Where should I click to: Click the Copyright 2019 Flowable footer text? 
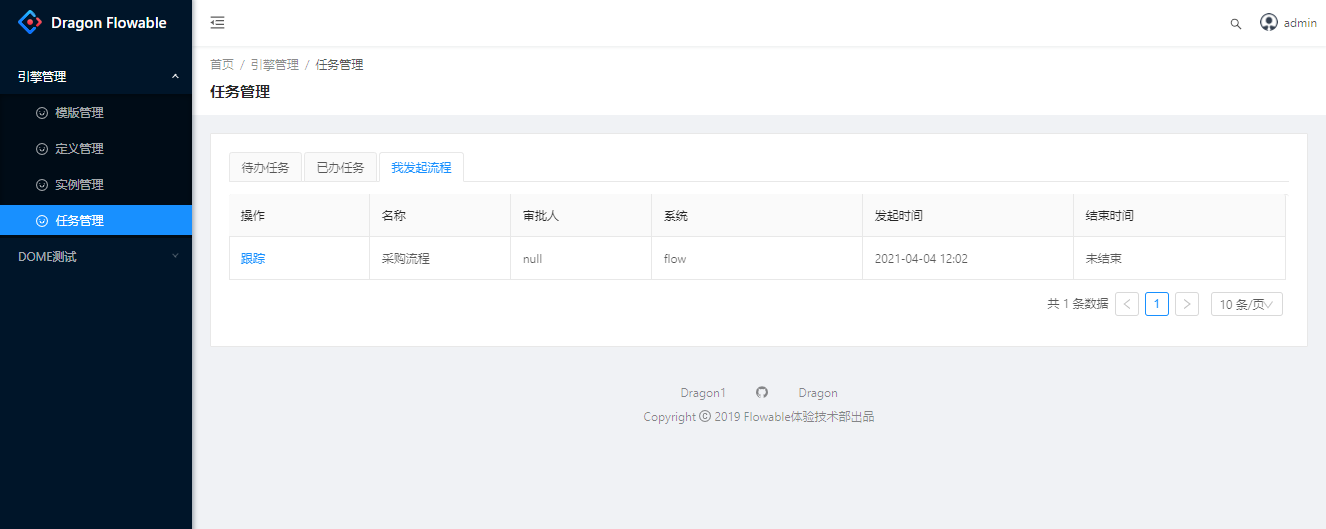coord(759,417)
